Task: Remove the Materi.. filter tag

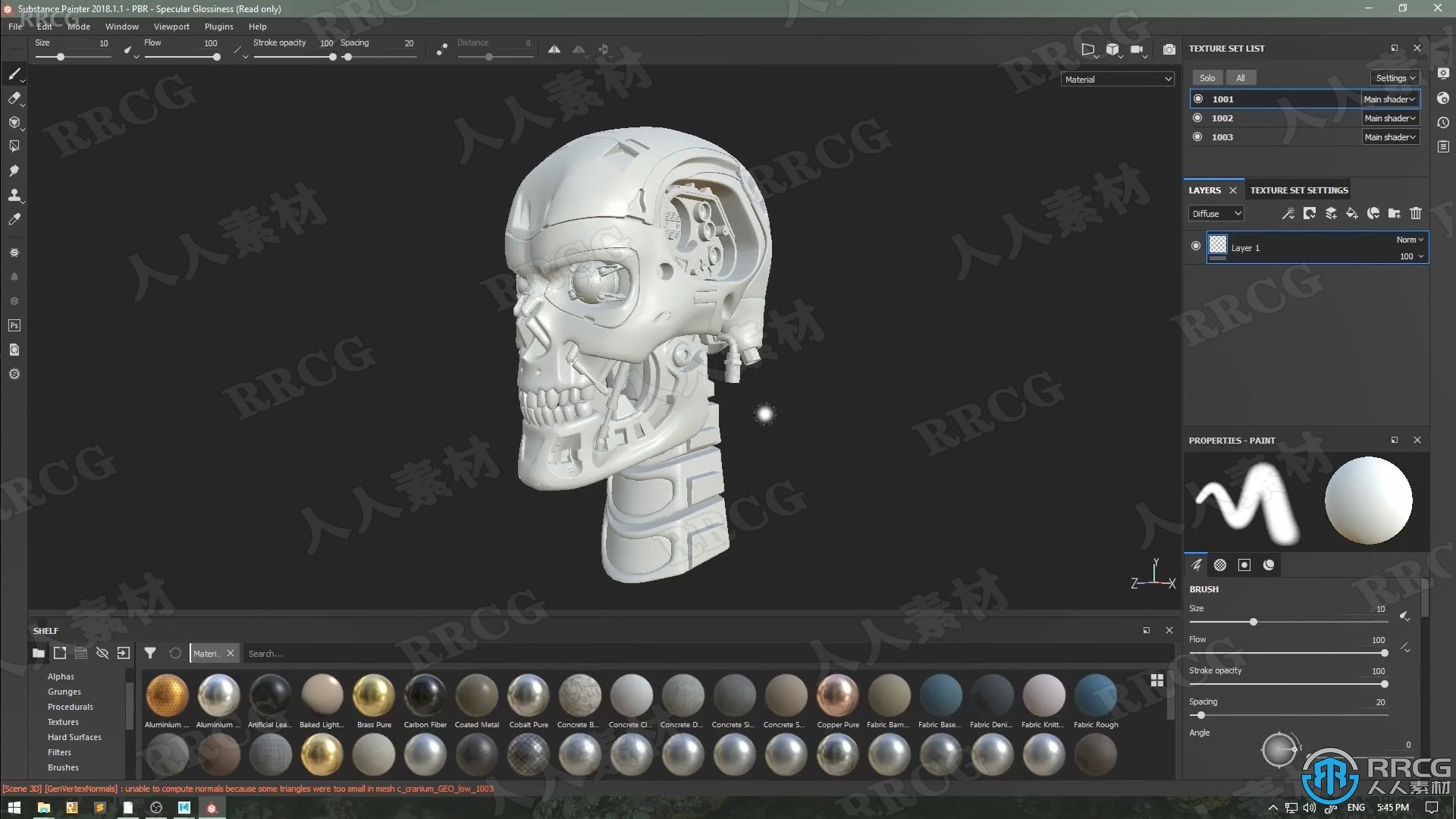Action: click(x=231, y=653)
